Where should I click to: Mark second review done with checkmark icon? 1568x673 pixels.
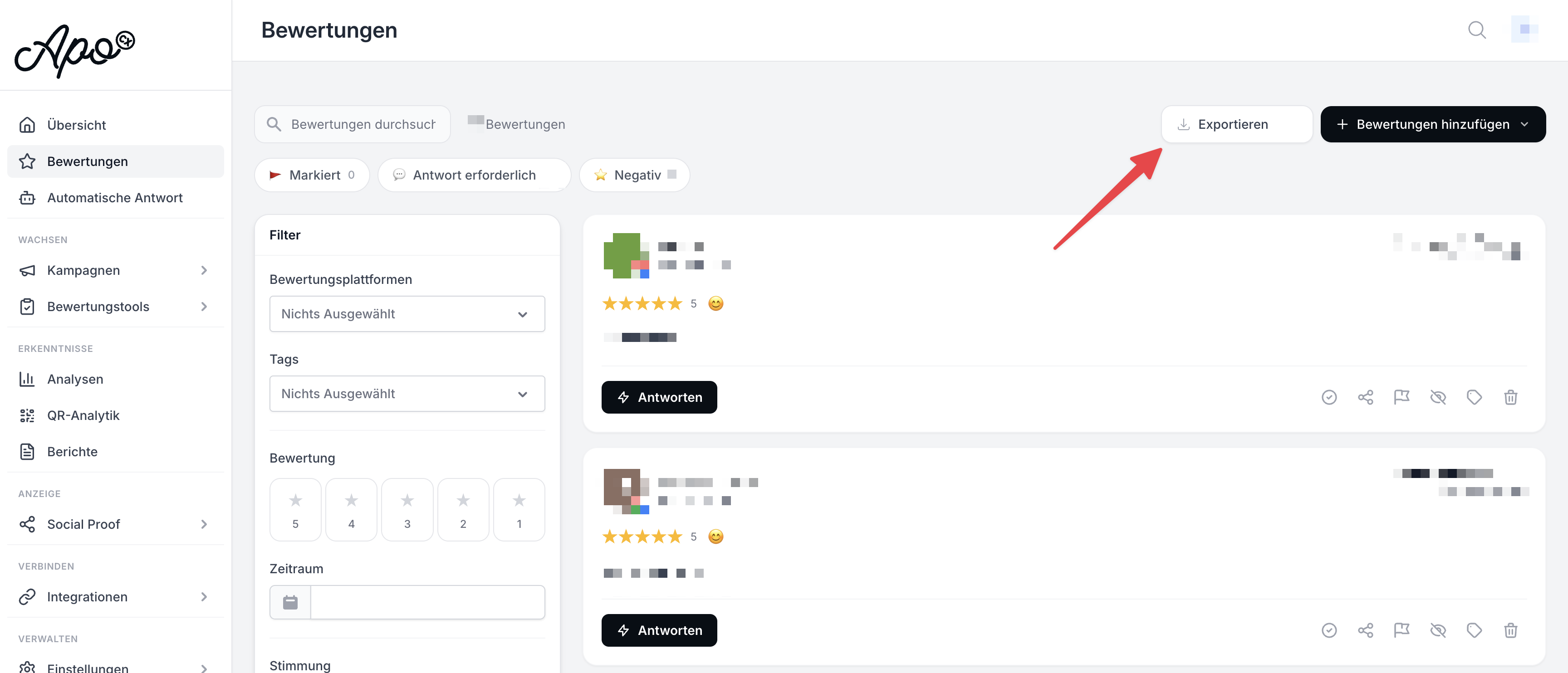[1329, 630]
